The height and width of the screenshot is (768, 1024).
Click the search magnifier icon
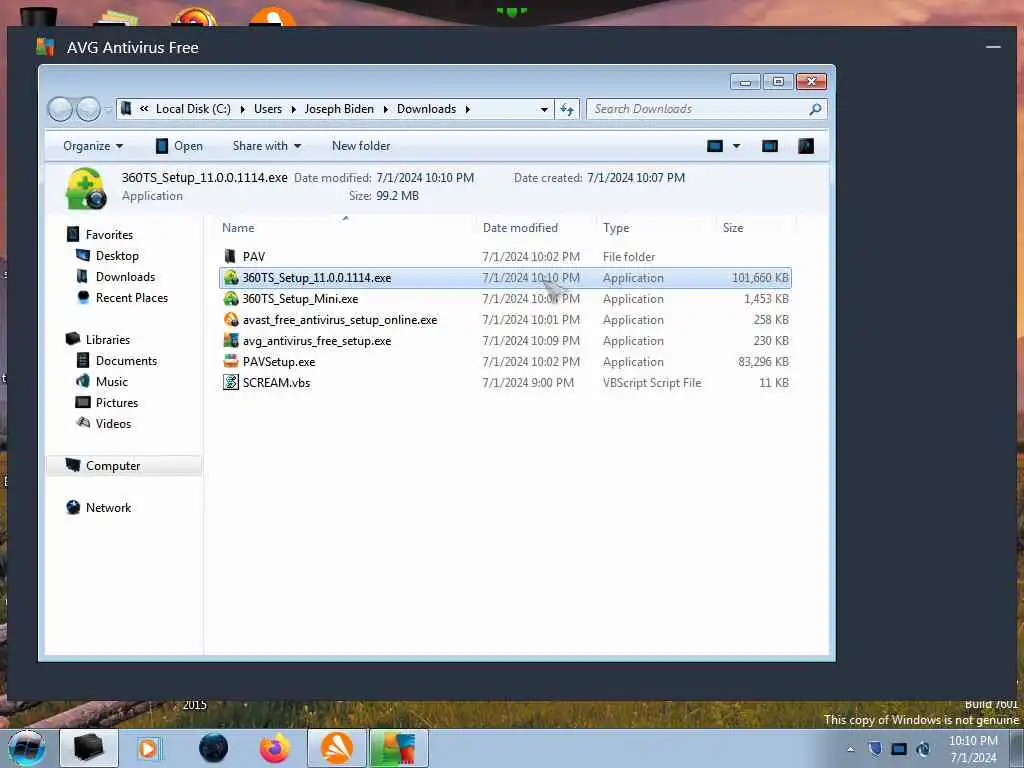pyautogui.click(x=815, y=109)
